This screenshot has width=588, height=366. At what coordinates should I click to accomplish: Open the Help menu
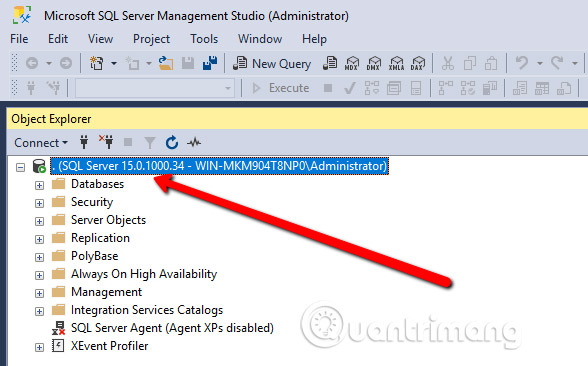pos(314,39)
